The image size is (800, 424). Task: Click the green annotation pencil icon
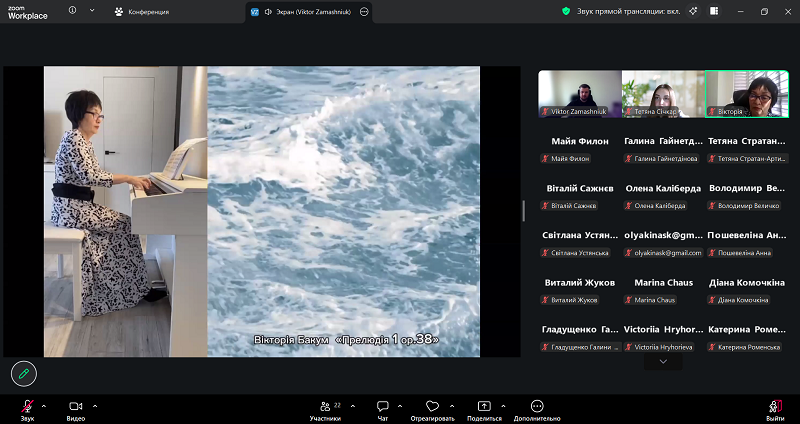pyautogui.click(x=24, y=373)
